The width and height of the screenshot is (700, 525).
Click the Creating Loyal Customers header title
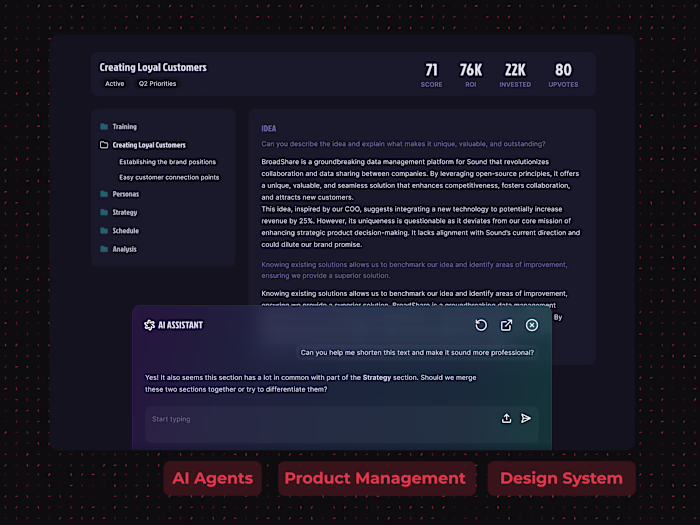(x=153, y=67)
